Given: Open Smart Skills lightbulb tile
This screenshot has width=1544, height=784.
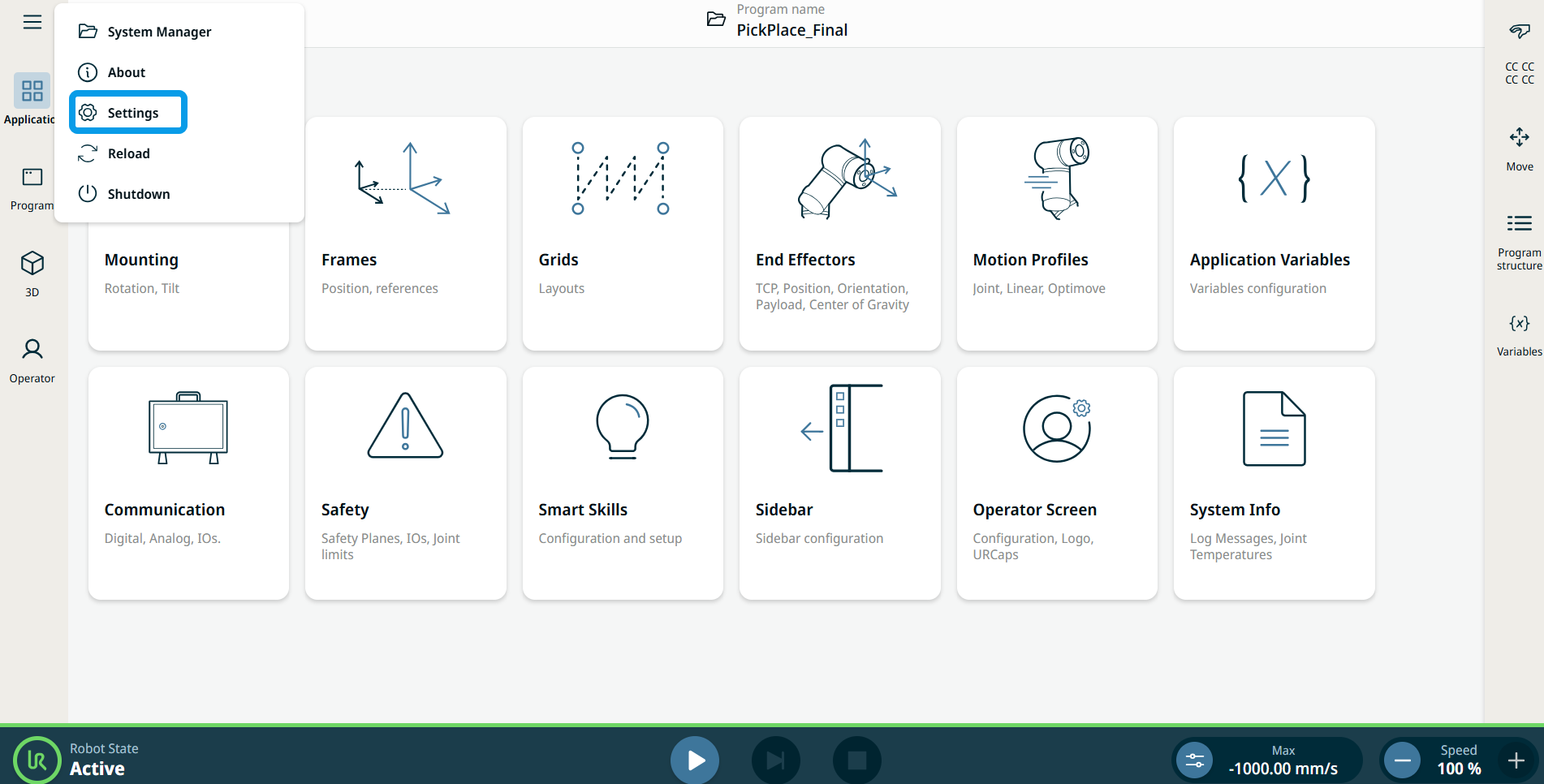Looking at the screenshot, I should click(x=623, y=483).
